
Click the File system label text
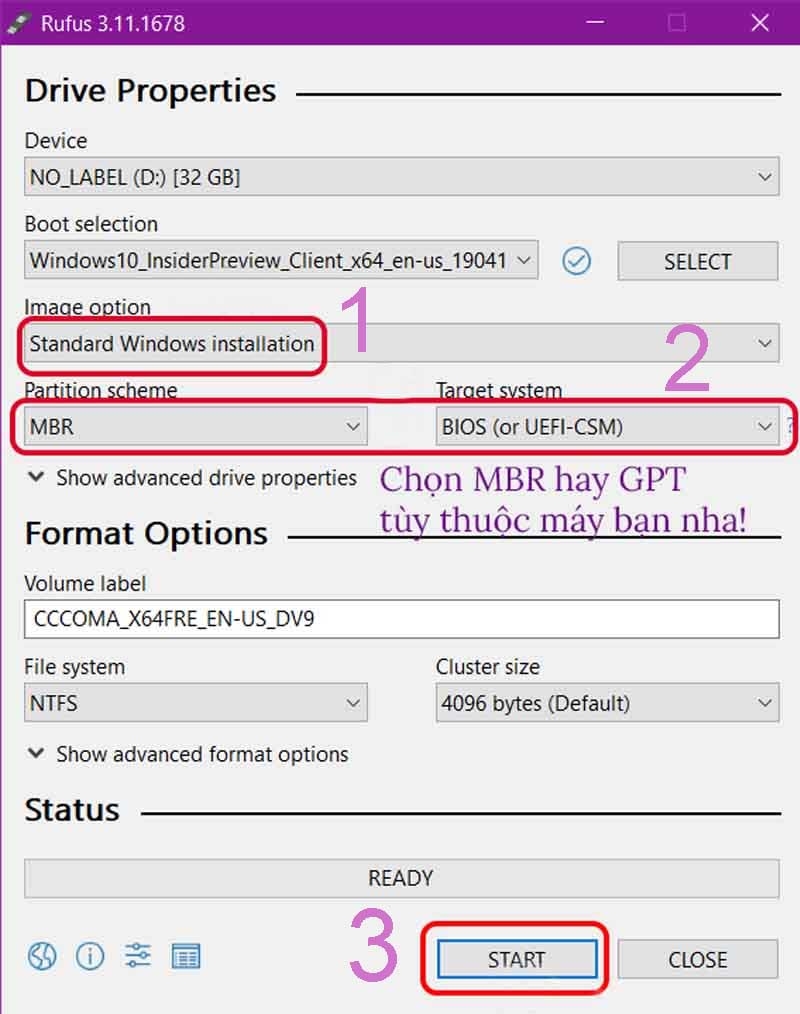74,667
